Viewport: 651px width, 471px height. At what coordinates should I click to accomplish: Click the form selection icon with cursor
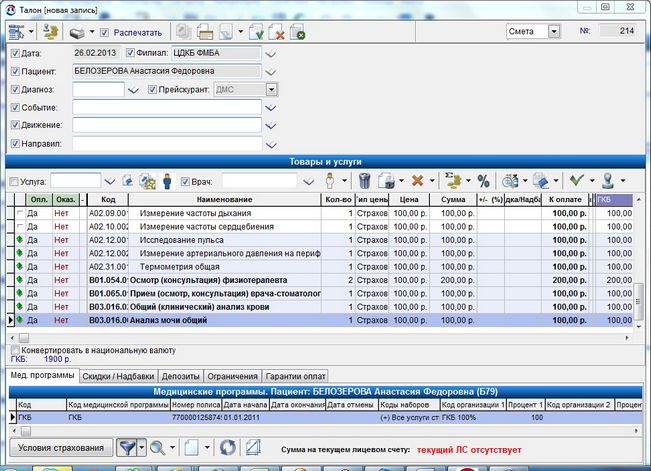click(17, 32)
